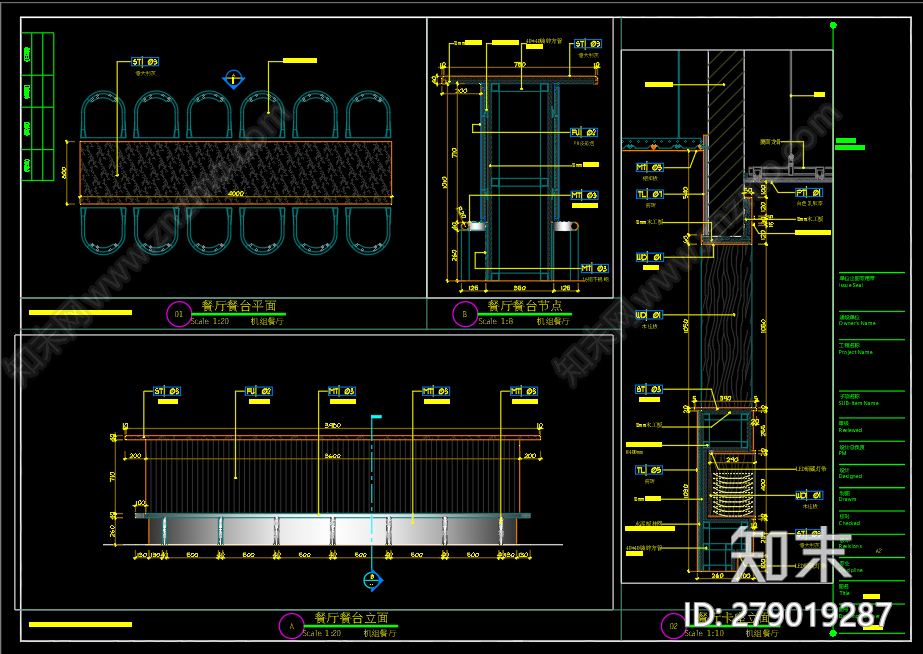Image resolution: width=923 pixels, height=654 pixels.
Task: Select the Project Name field in title block
Action: [x=856, y=351]
